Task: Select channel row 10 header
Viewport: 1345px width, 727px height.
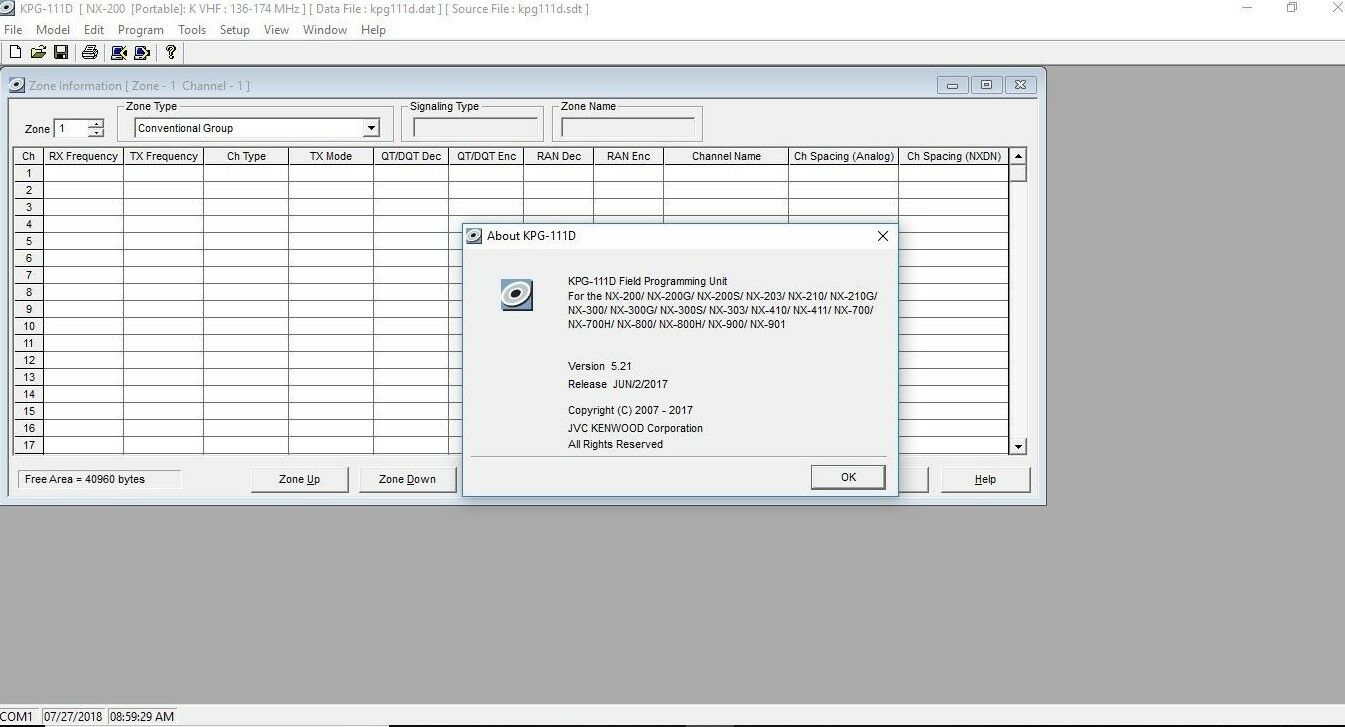Action: point(29,326)
